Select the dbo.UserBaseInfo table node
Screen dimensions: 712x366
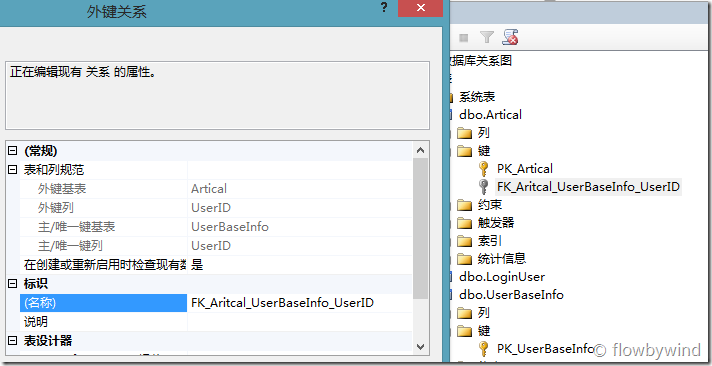tap(511, 295)
